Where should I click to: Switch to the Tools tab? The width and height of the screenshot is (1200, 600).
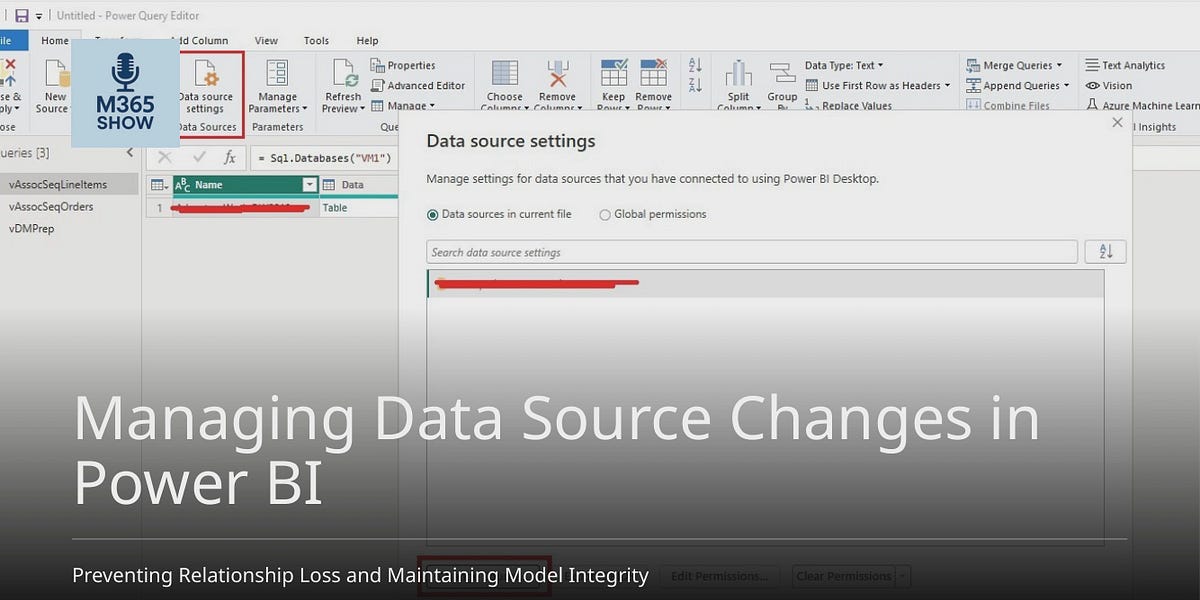[x=316, y=41]
